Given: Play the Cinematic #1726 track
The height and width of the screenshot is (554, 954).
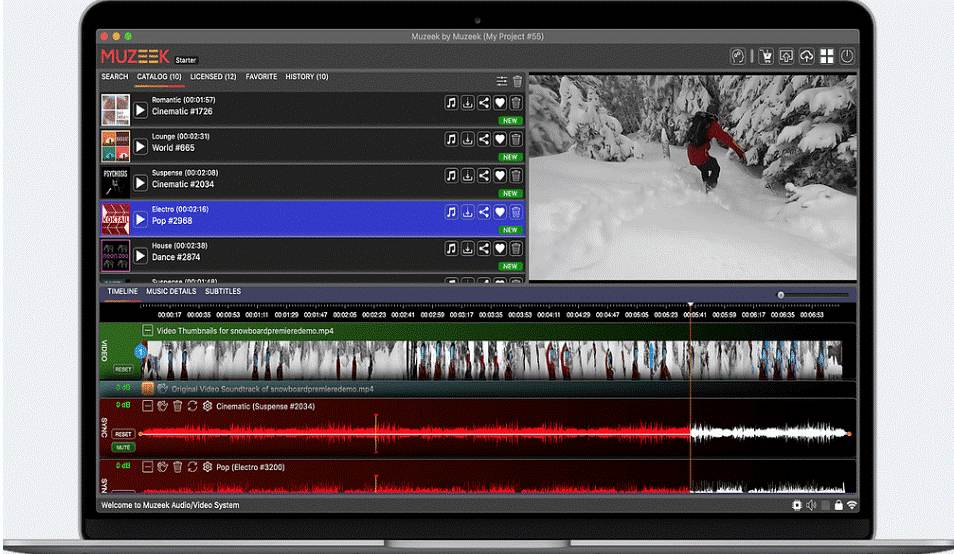Looking at the screenshot, I should pyautogui.click(x=141, y=110).
